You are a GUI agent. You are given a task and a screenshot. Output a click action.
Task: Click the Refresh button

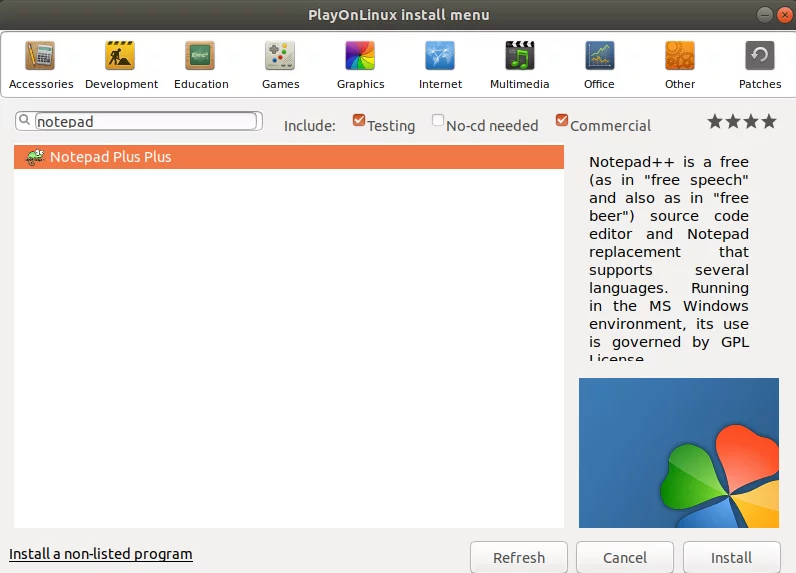(519, 557)
